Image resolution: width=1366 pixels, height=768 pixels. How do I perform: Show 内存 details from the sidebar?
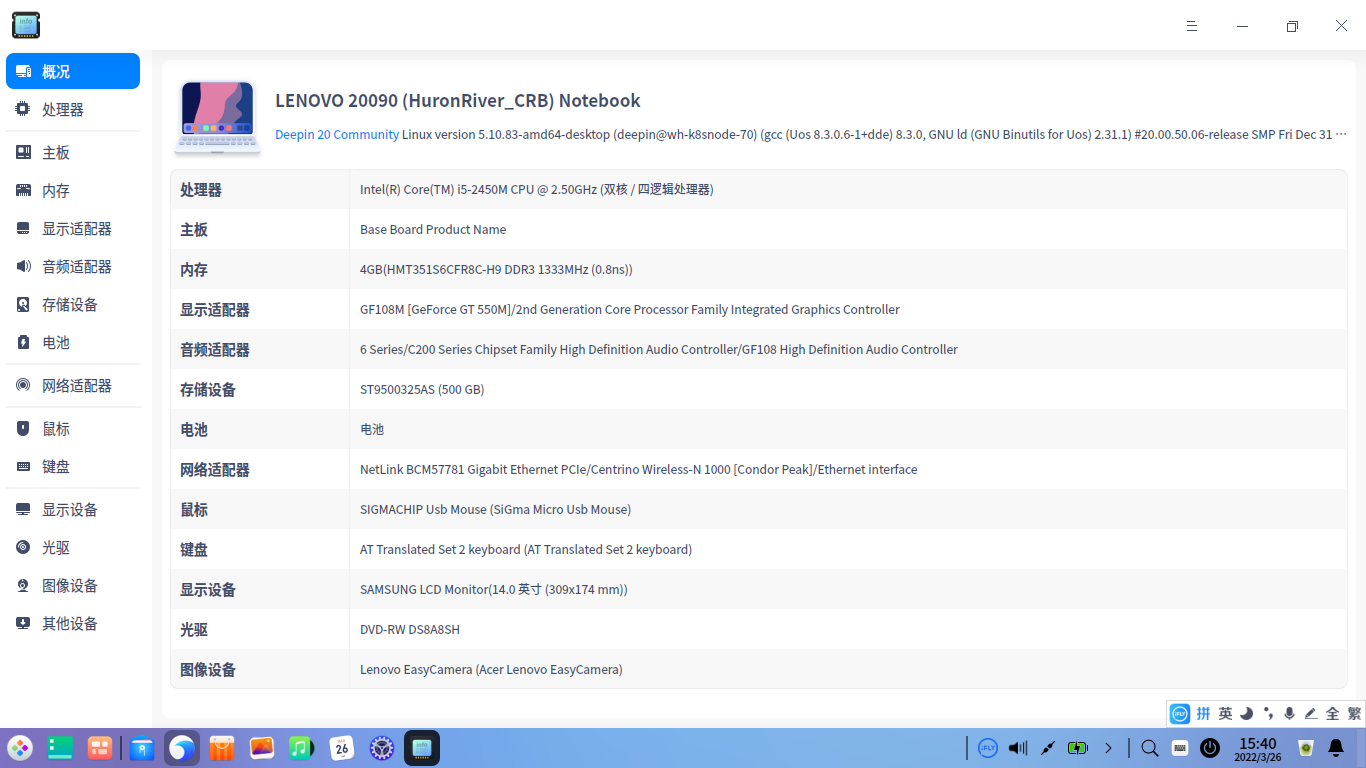[73, 190]
